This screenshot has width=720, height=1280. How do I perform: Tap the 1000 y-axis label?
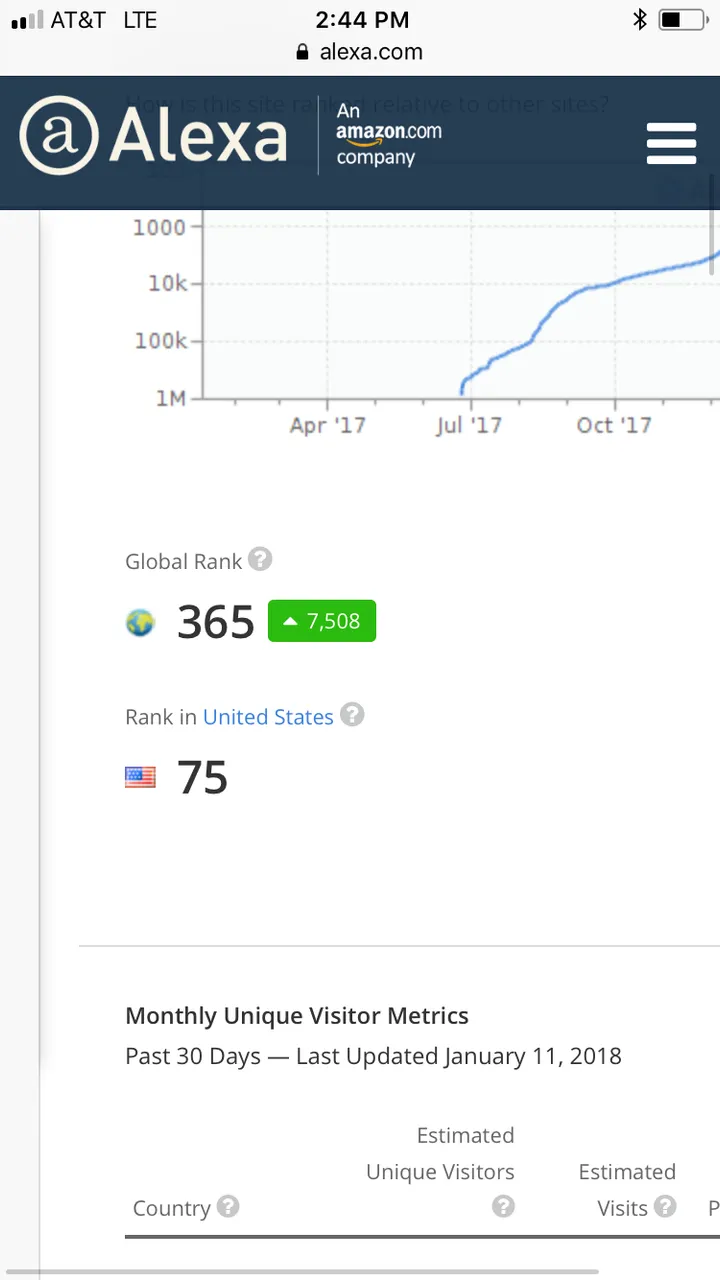(x=159, y=227)
